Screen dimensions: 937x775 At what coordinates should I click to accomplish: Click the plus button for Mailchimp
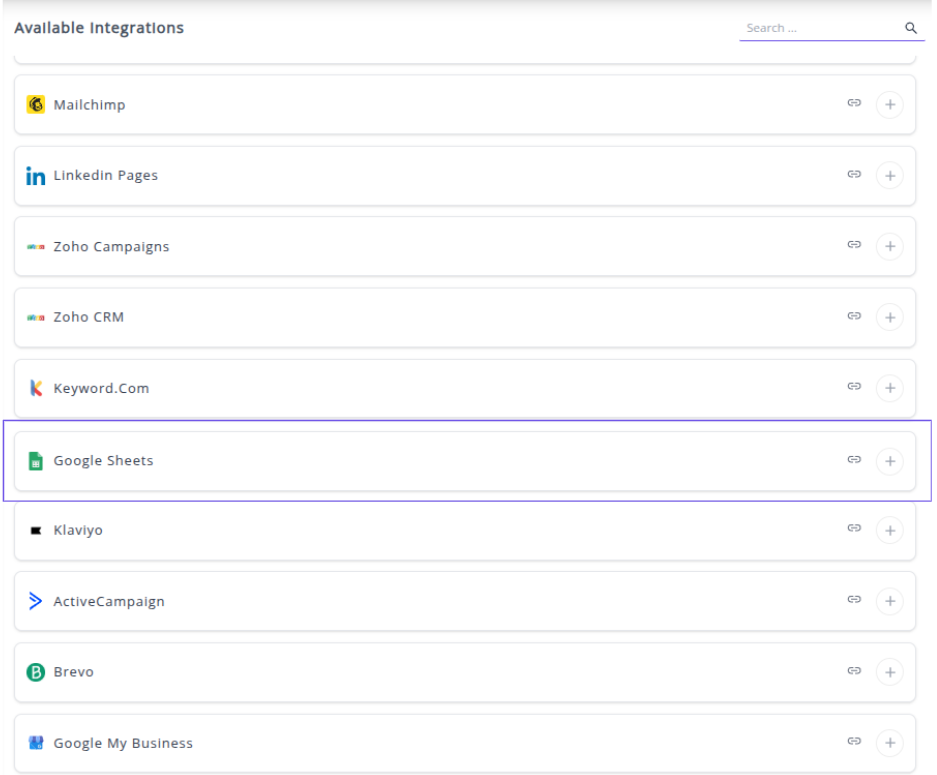point(889,104)
